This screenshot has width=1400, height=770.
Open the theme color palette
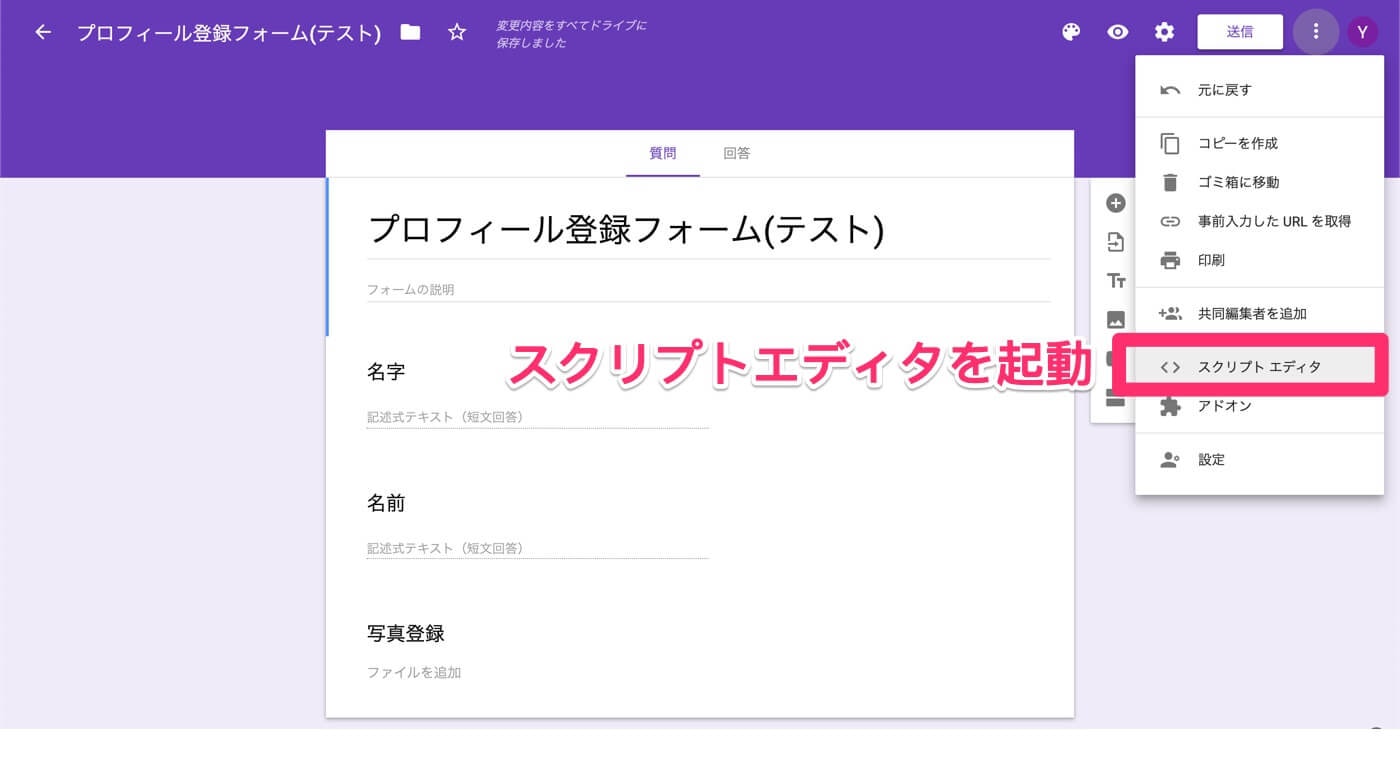[x=1070, y=32]
